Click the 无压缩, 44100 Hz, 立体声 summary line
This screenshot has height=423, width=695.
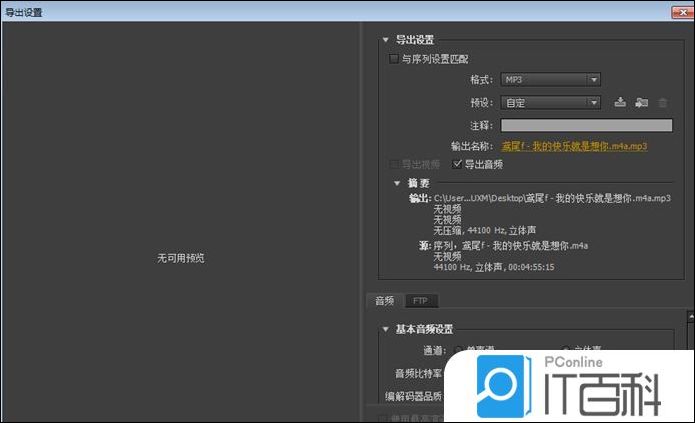tap(484, 230)
